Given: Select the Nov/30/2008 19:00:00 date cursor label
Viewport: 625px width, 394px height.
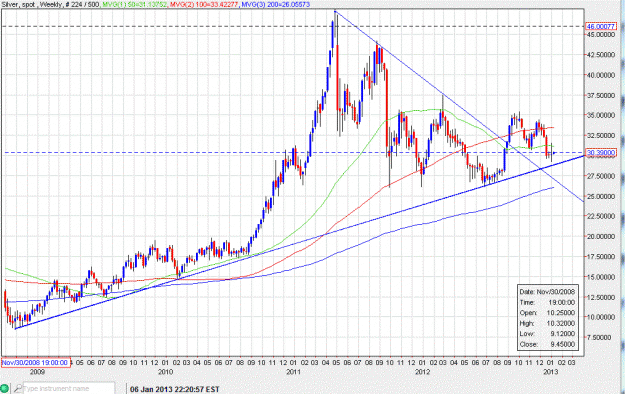Looking at the screenshot, I should 35,362.
